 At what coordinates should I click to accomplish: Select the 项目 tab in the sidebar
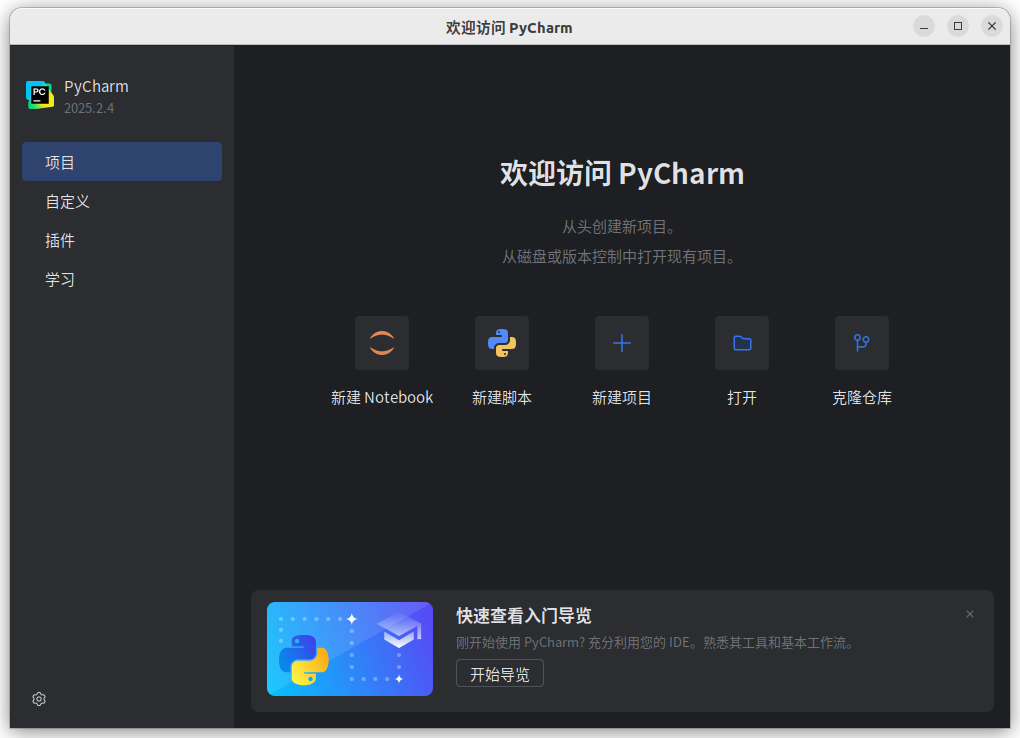click(122, 162)
